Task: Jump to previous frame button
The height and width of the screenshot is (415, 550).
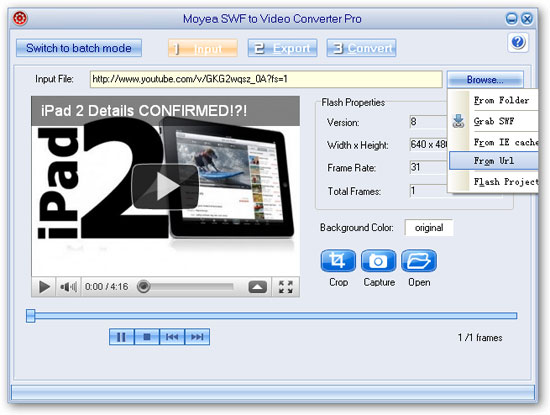Action: click(x=172, y=337)
